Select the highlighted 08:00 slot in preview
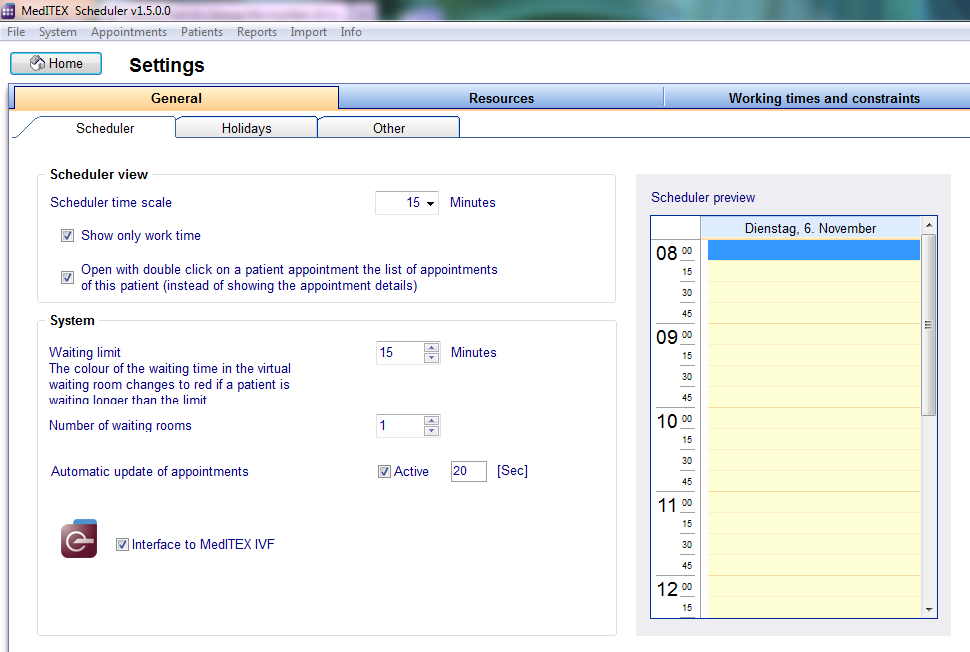 click(813, 250)
